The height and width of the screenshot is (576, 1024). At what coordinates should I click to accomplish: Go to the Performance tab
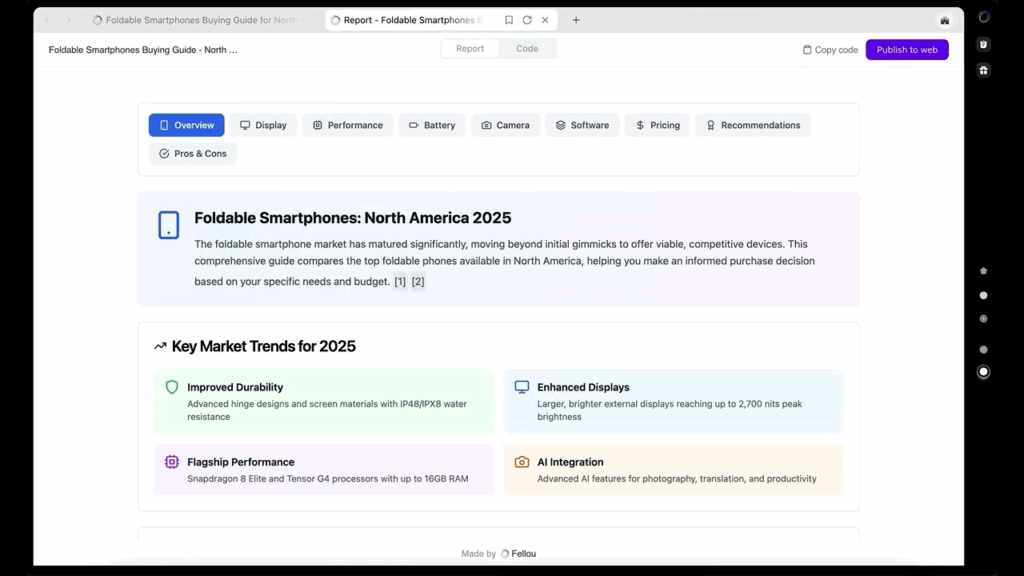click(x=347, y=125)
